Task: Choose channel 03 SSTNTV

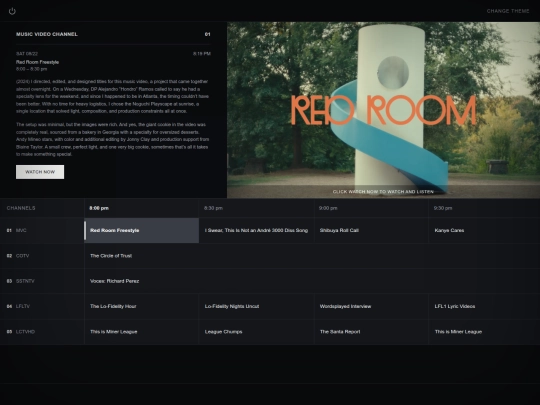Action: click(x=42, y=281)
